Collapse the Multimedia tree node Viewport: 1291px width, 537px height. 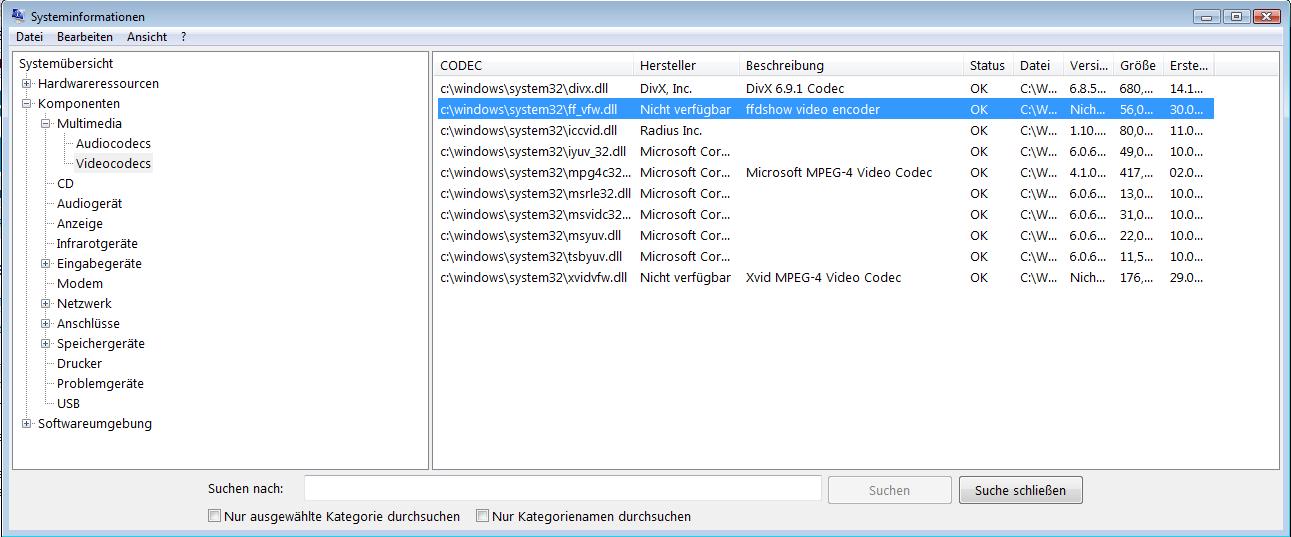(46, 124)
